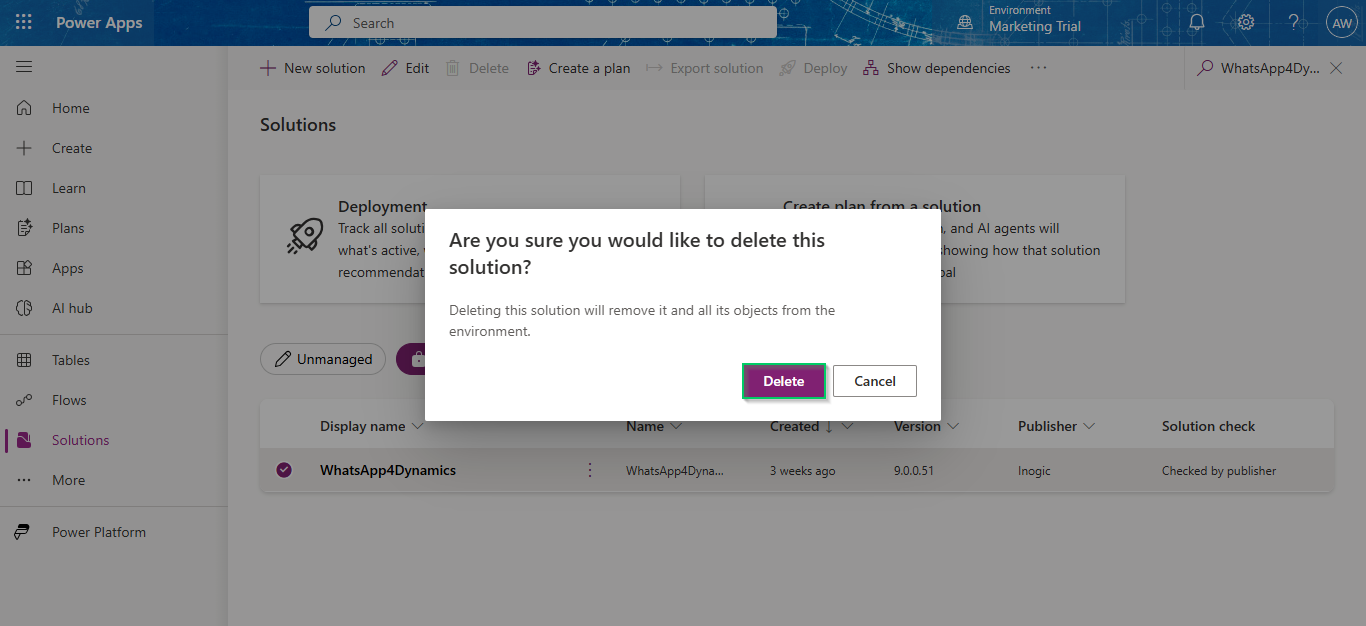Click Show dependencies in command bar
This screenshot has height=626, width=1366.
tap(936, 68)
